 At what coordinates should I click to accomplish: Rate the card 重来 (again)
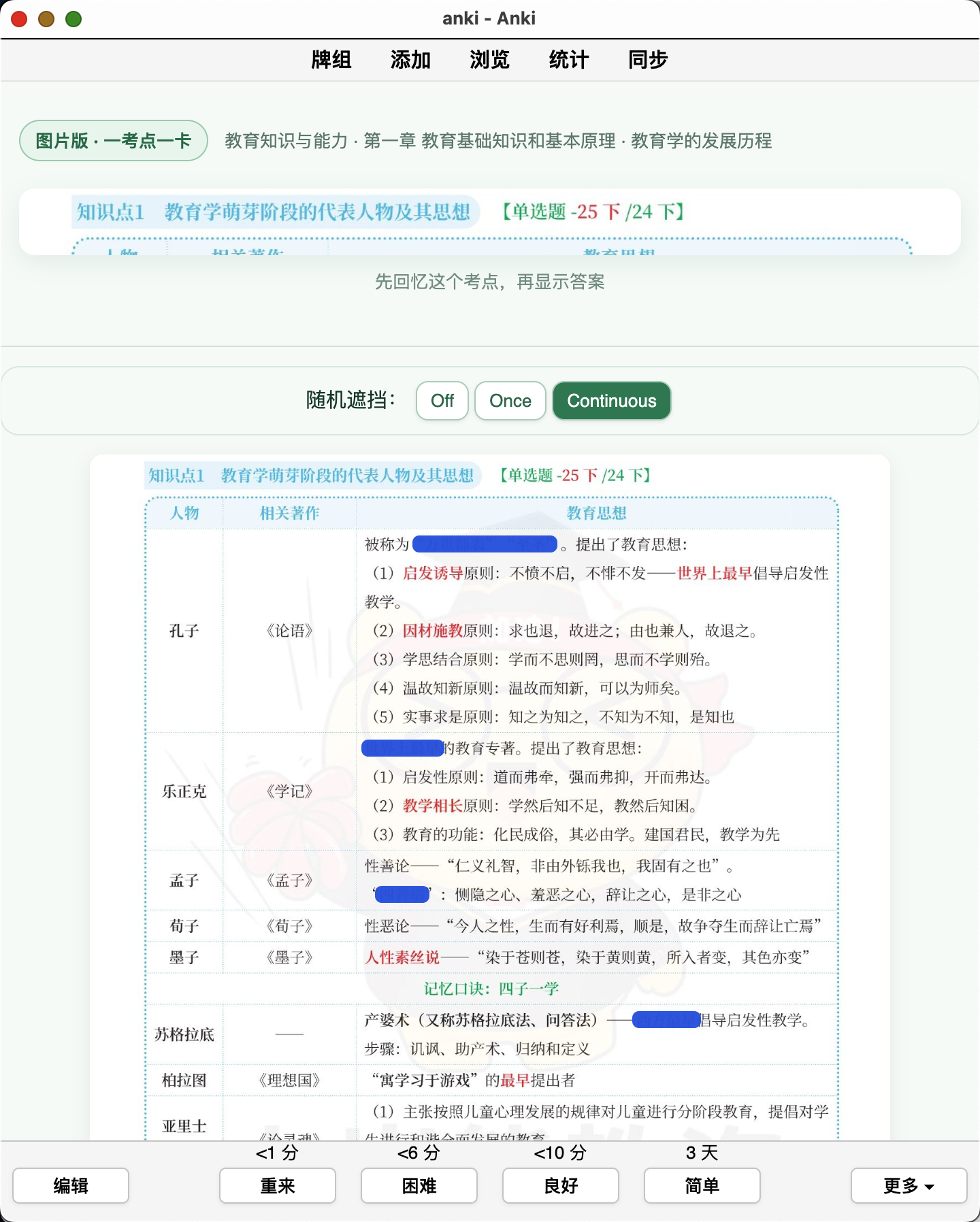pos(278,1185)
